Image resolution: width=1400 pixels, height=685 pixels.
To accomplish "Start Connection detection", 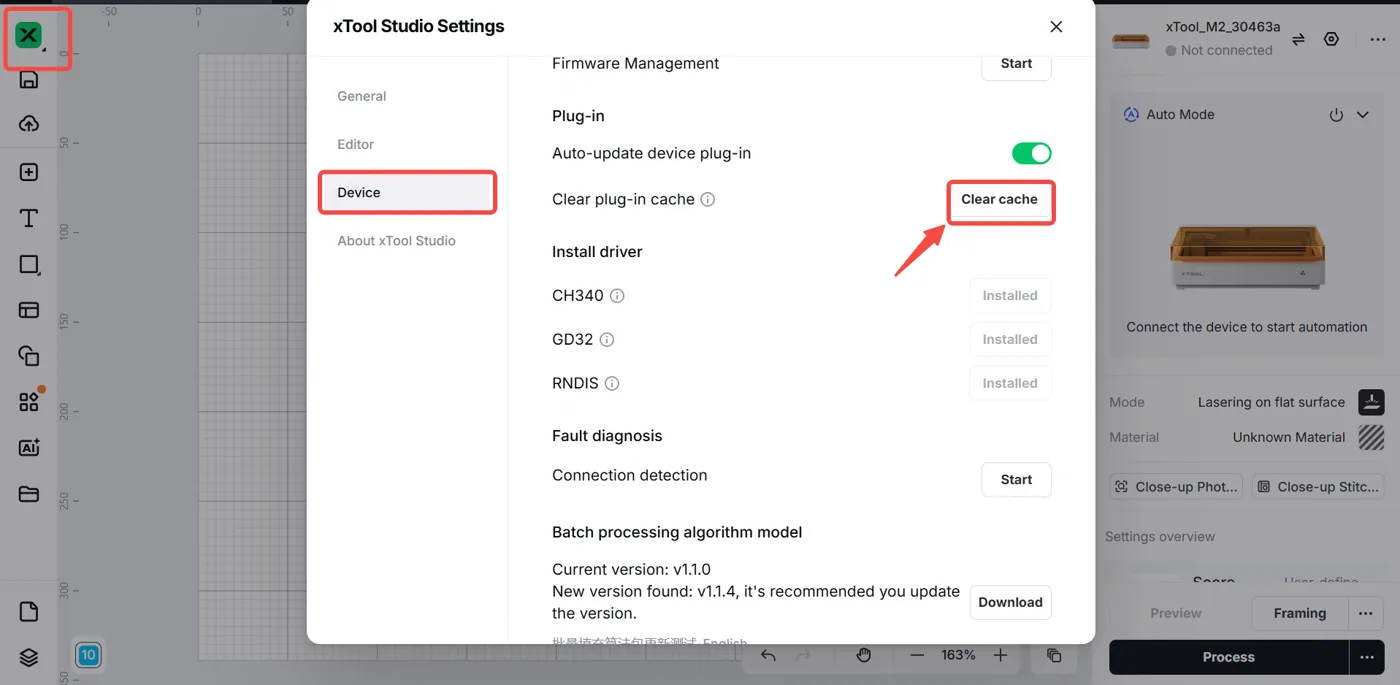I will click(x=1016, y=480).
